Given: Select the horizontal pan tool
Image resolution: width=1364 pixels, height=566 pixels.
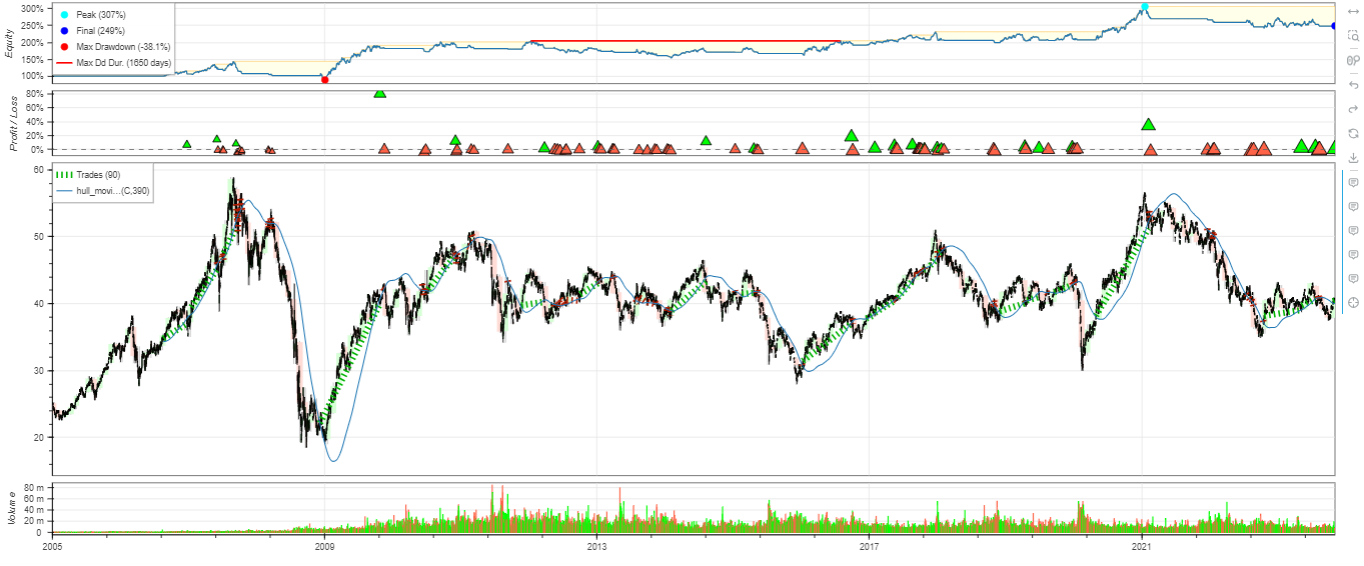Looking at the screenshot, I should tap(1354, 11).
